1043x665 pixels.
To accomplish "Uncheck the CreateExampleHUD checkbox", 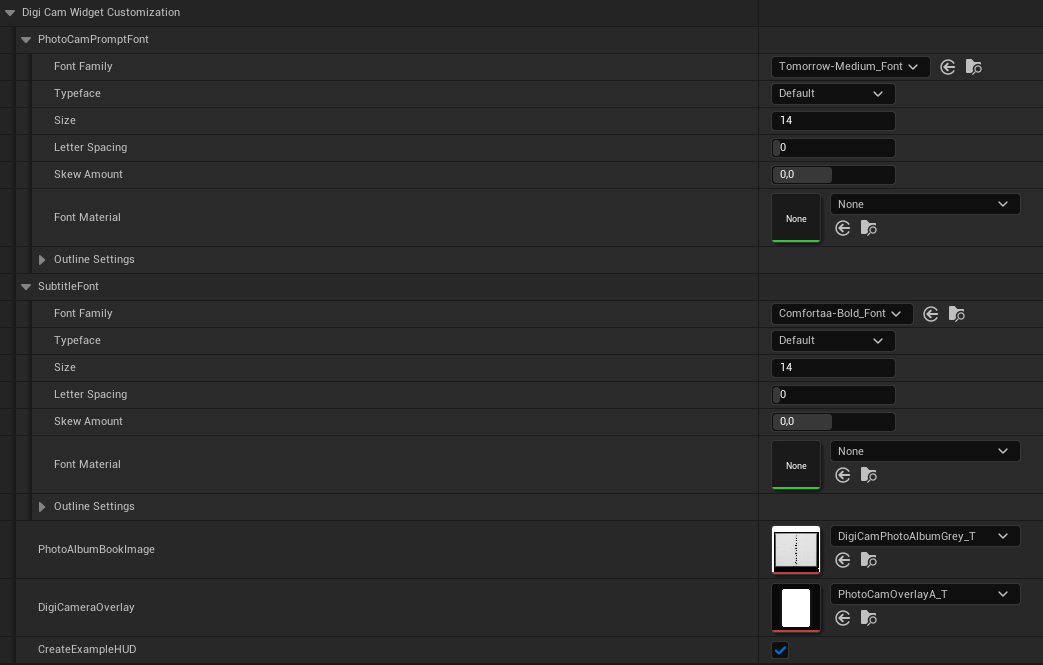I will (780, 650).
